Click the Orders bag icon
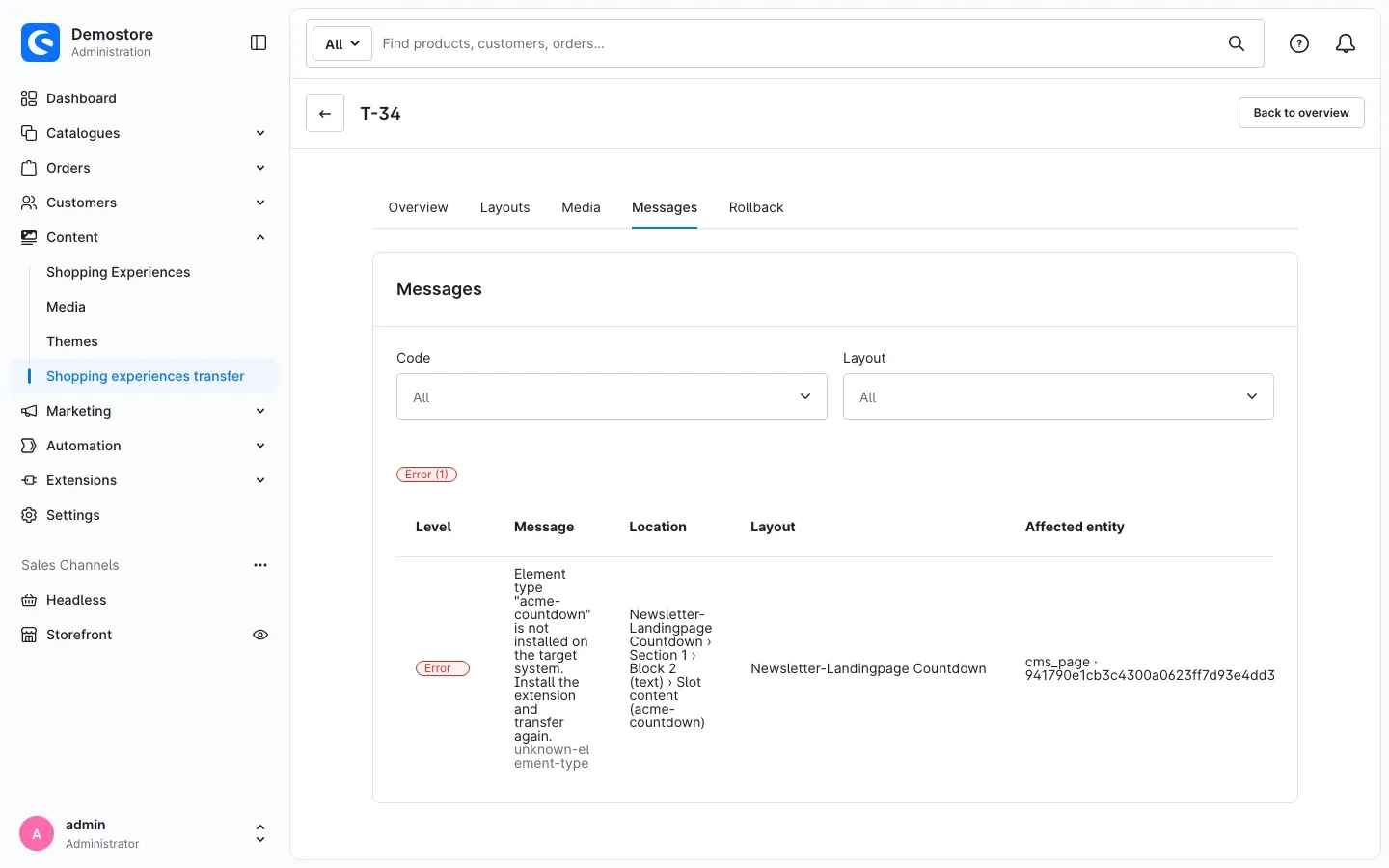The height and width of the screenshot is (868, 1389). [29, 168]
